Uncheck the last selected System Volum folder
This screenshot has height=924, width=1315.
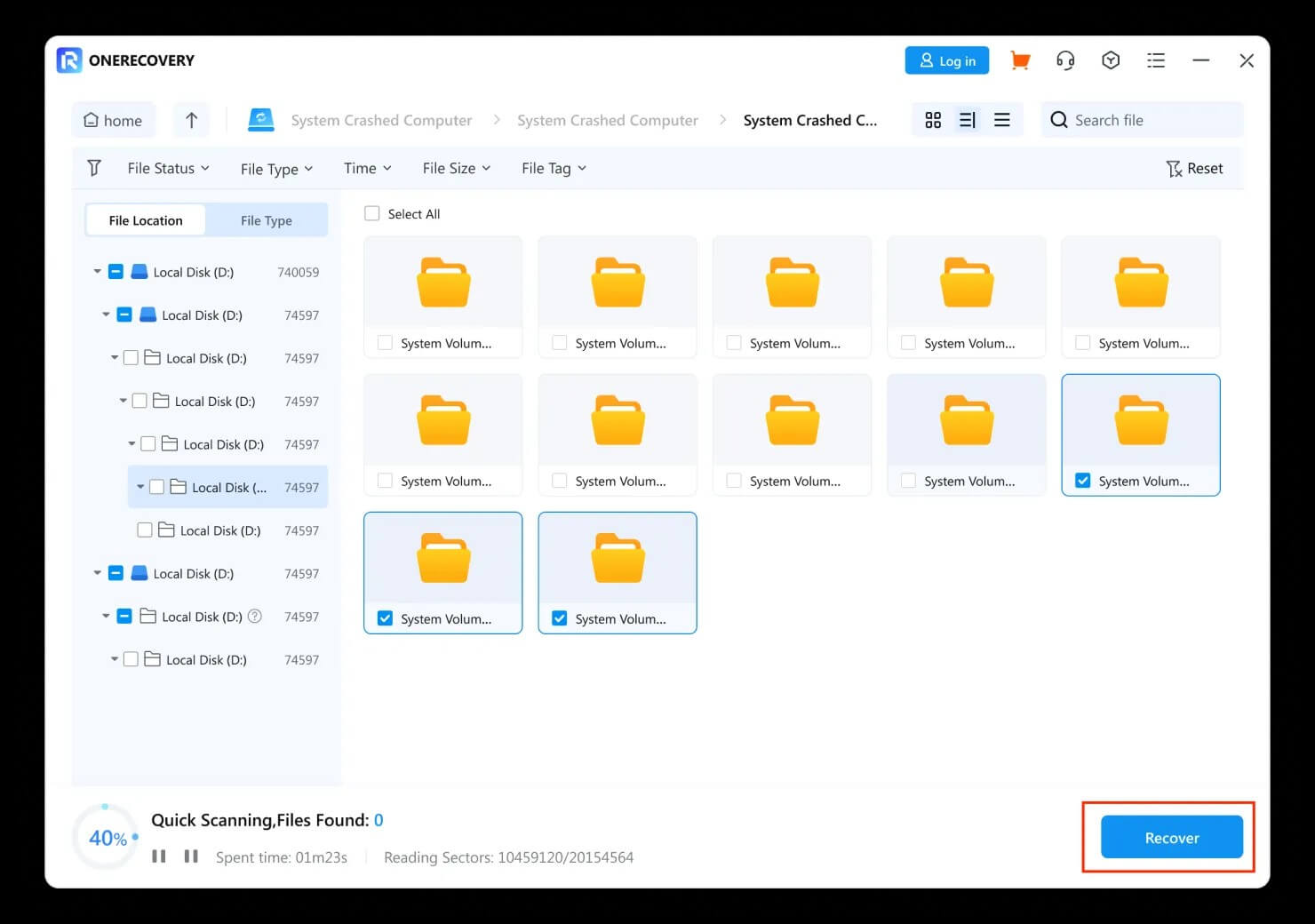coord(560,618)
